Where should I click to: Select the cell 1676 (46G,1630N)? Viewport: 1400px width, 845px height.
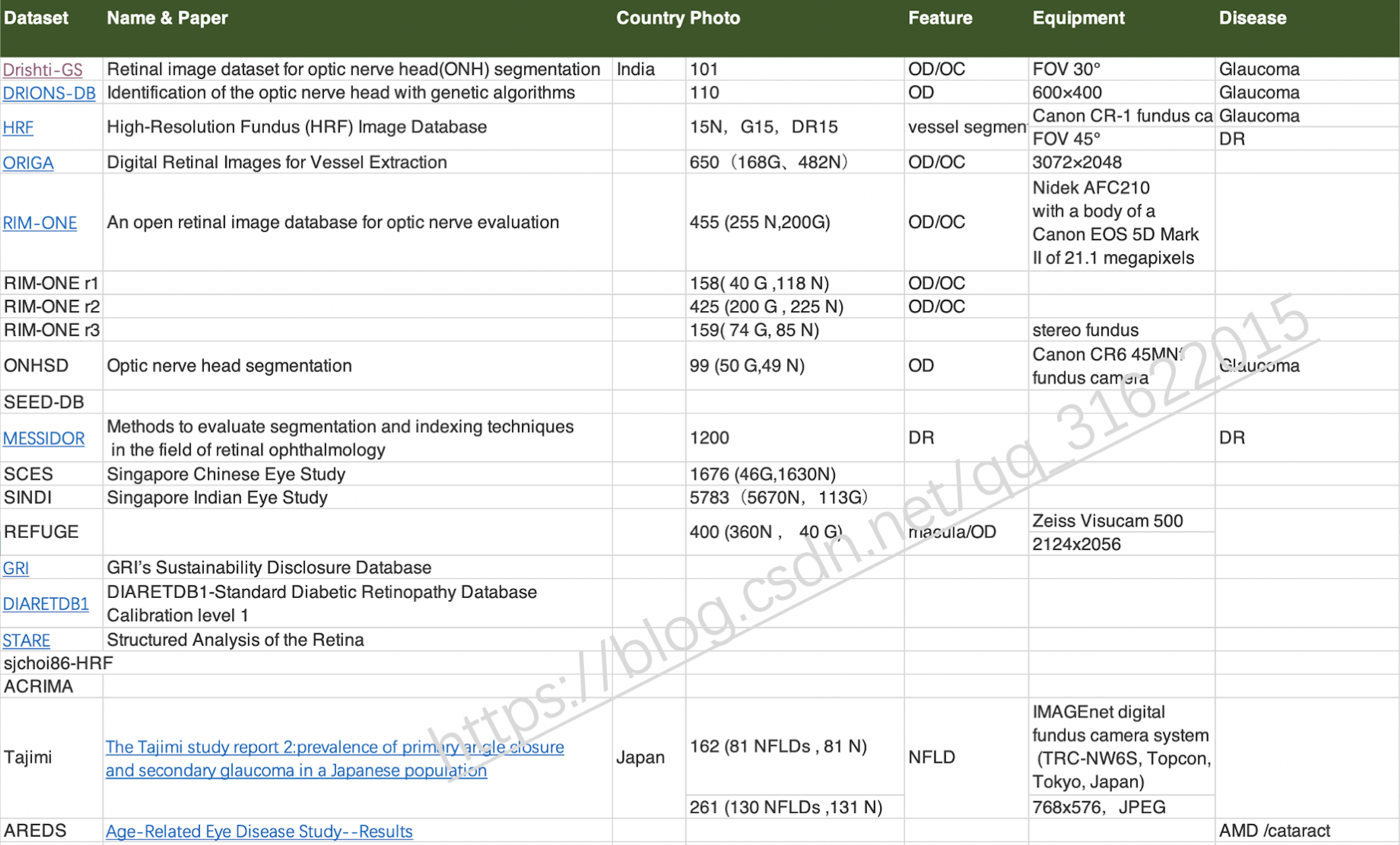click(x=794, y=474)
